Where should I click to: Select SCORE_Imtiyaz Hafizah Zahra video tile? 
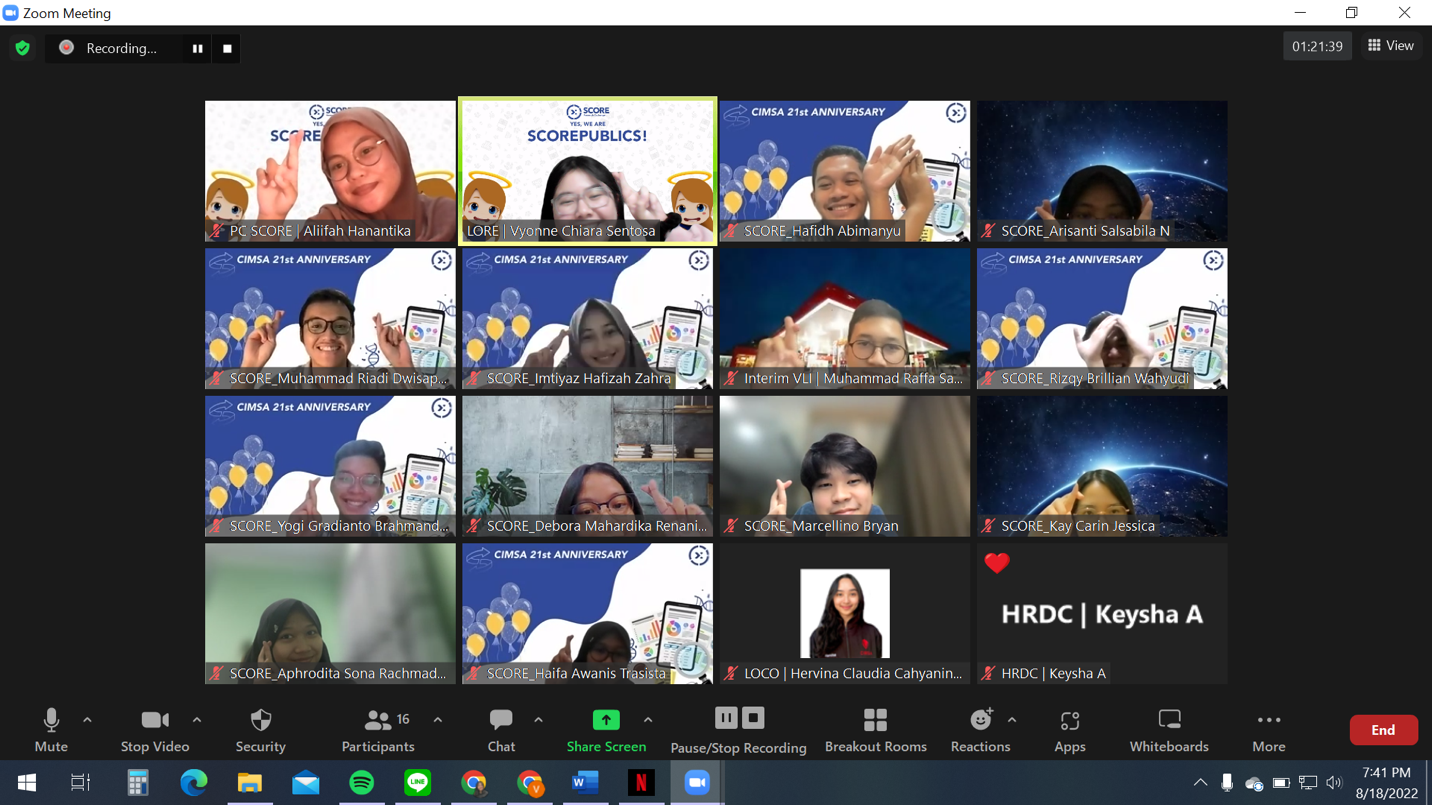pos(588,318)
